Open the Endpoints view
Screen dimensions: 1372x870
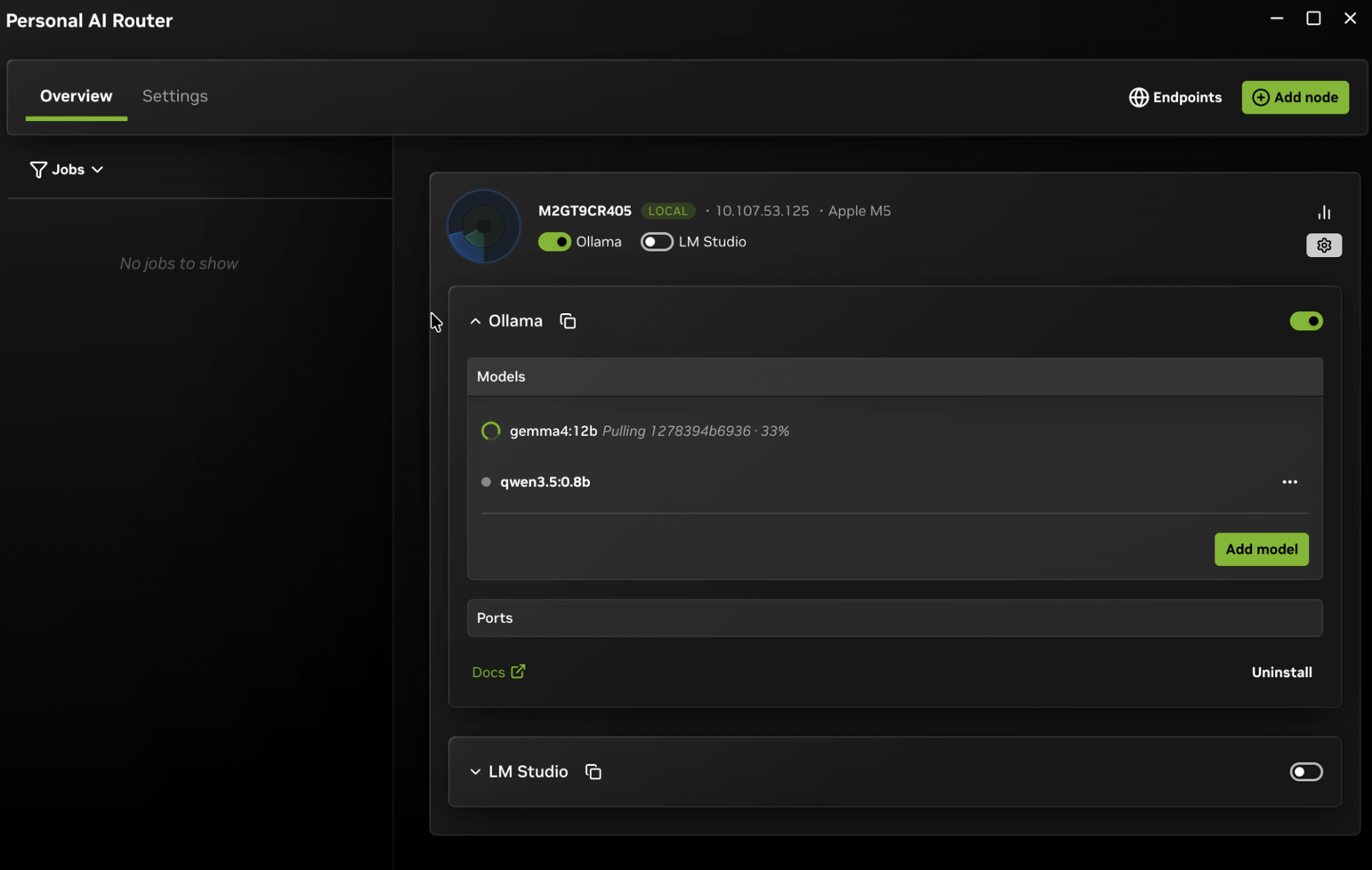coord(1175,98)
